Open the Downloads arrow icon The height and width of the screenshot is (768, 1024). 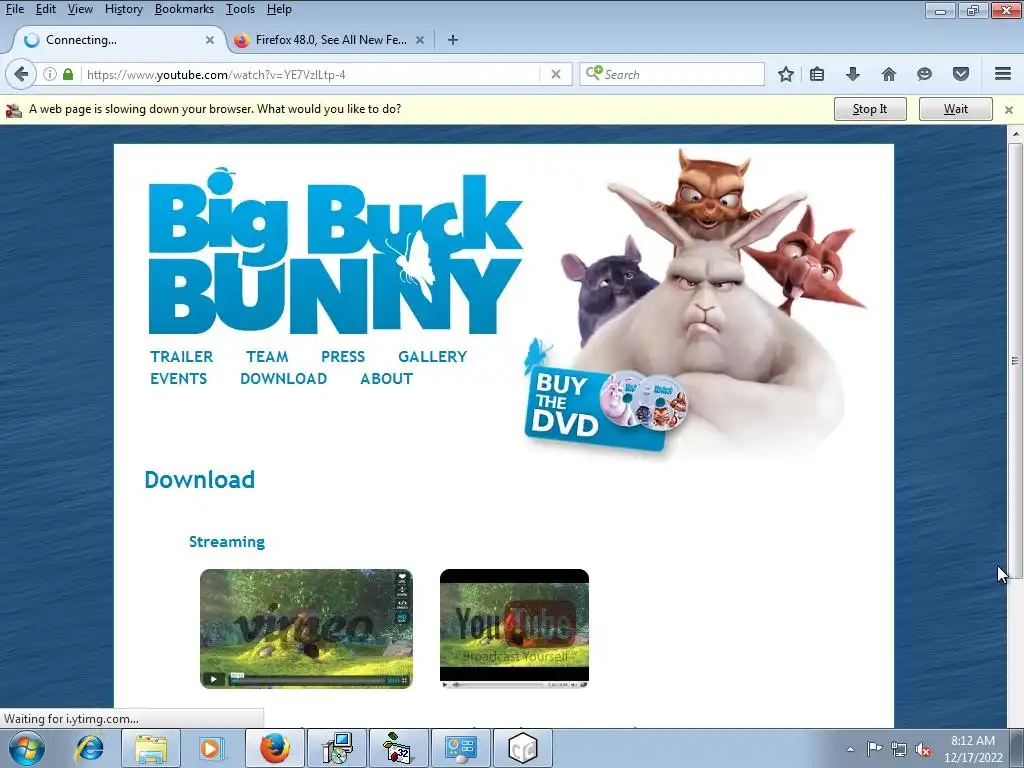coord(853,74)
